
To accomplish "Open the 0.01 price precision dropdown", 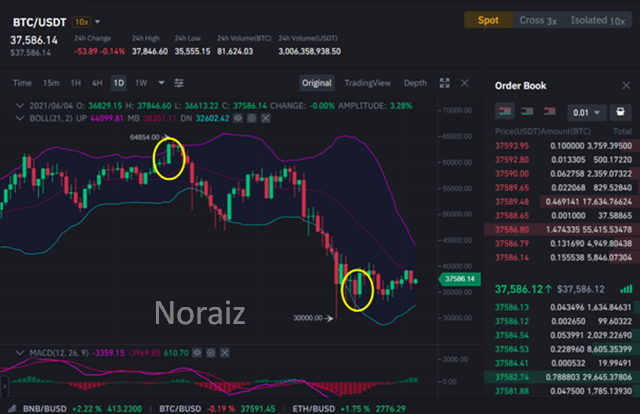I will click(x=586, y=112).
